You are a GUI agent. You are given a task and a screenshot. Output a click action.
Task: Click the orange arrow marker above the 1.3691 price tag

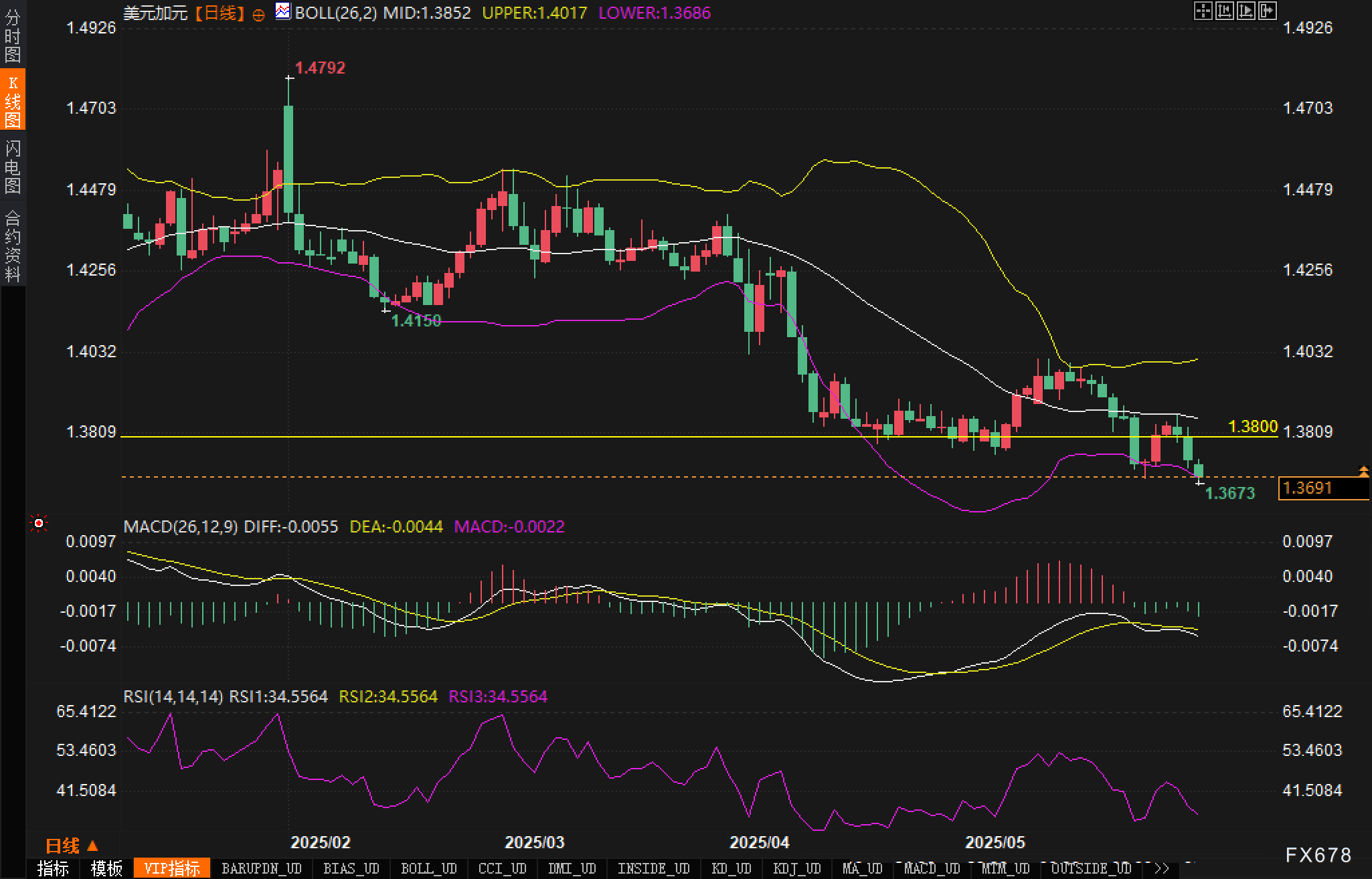(x=1363, y=472)
